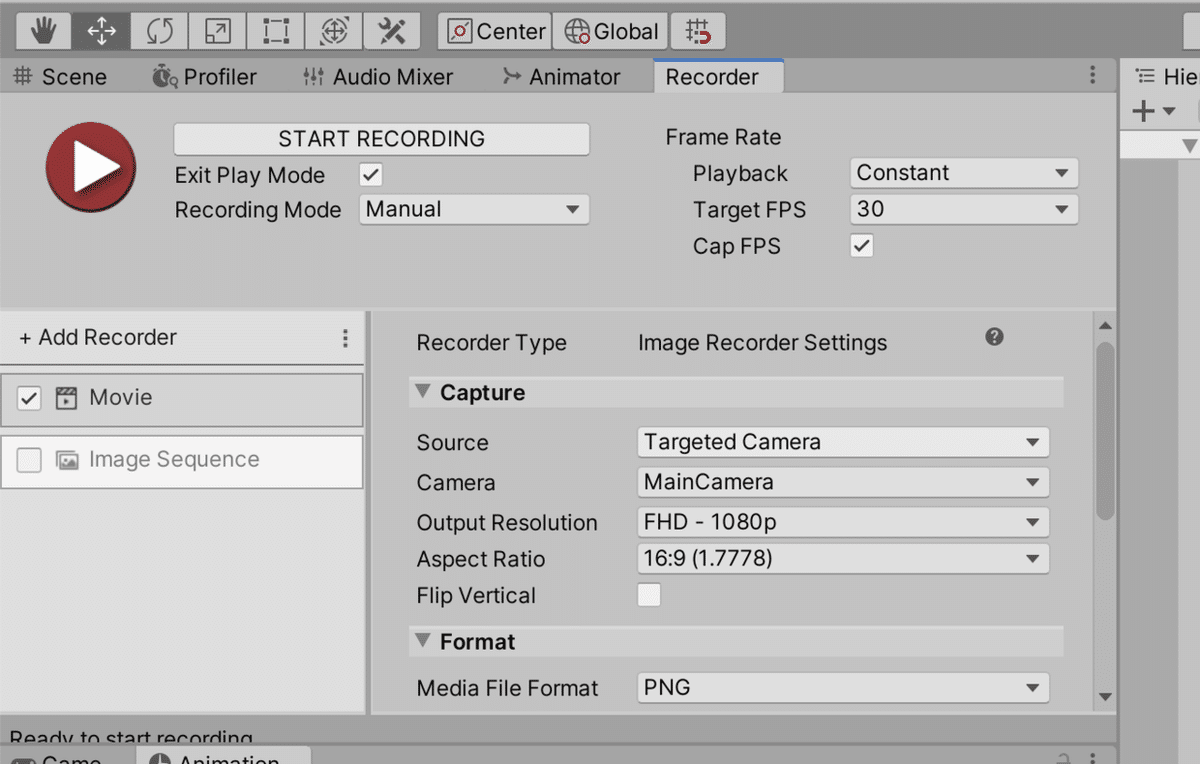The image size is (1200, 764).
Task: Select the Move tool
Action: coord(101,31)
